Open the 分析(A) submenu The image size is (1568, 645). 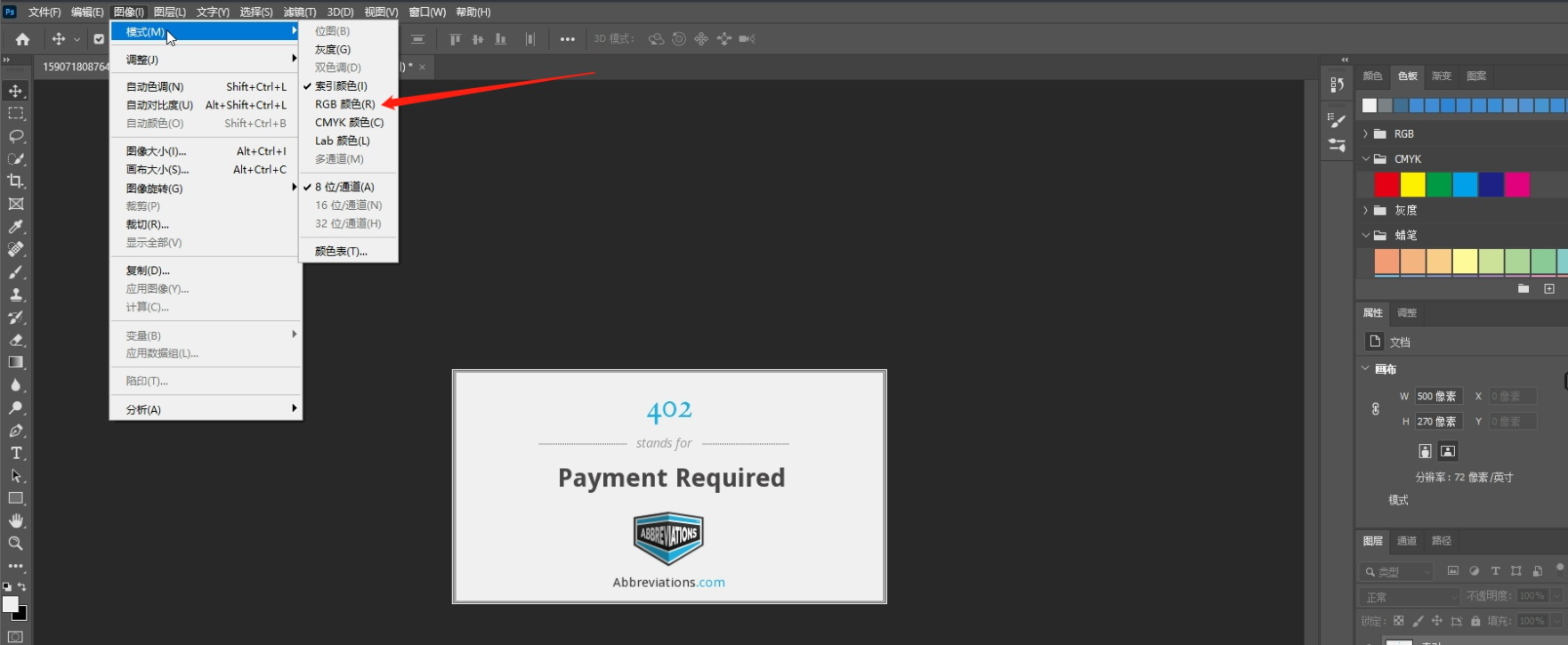click(206, 409)
